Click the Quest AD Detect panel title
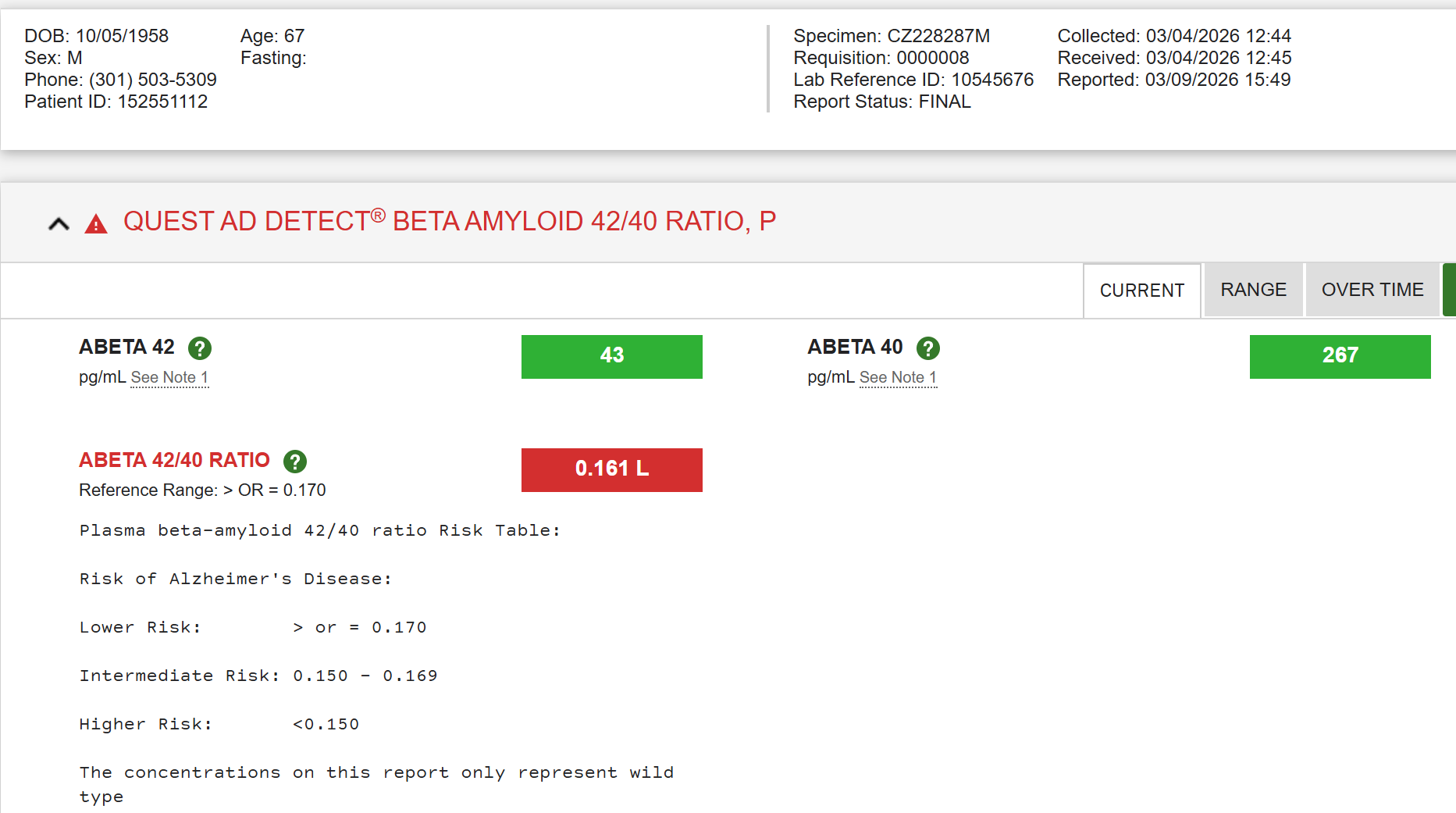The width and height of the screenshot is (1456, 813). (x=449, y=222)
